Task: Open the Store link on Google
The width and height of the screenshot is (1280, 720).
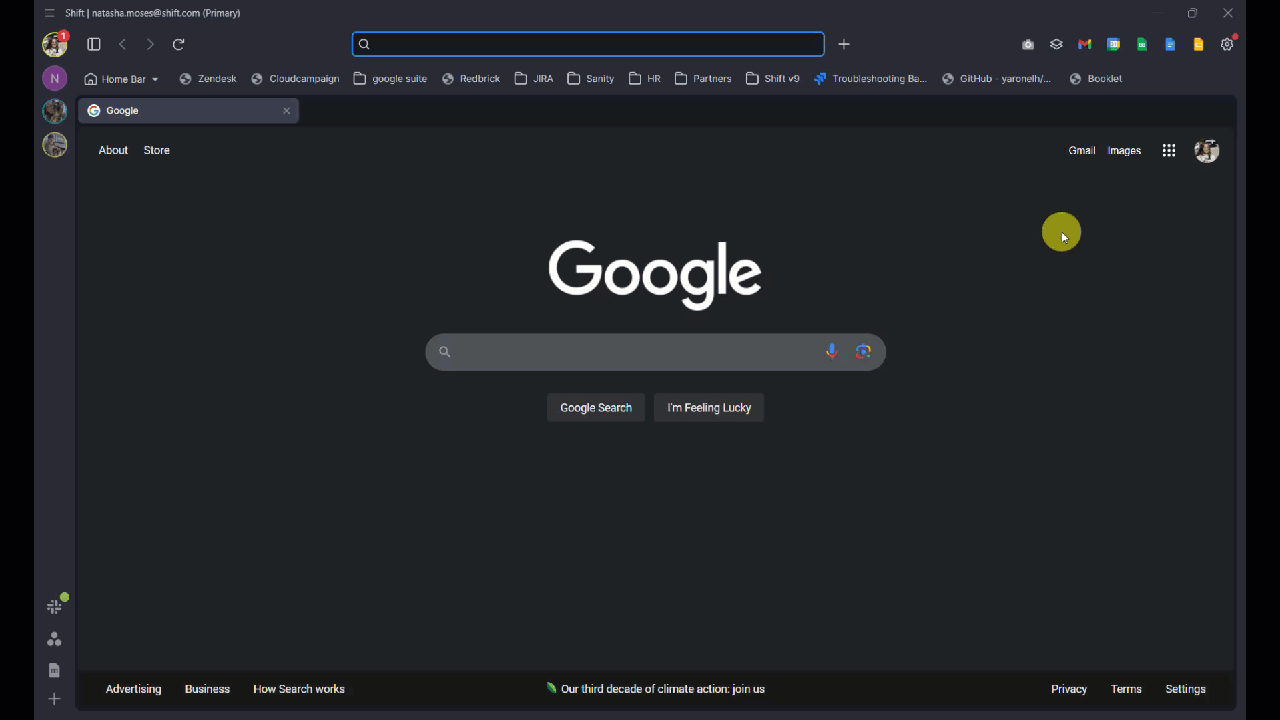Action: pos(157,150)
